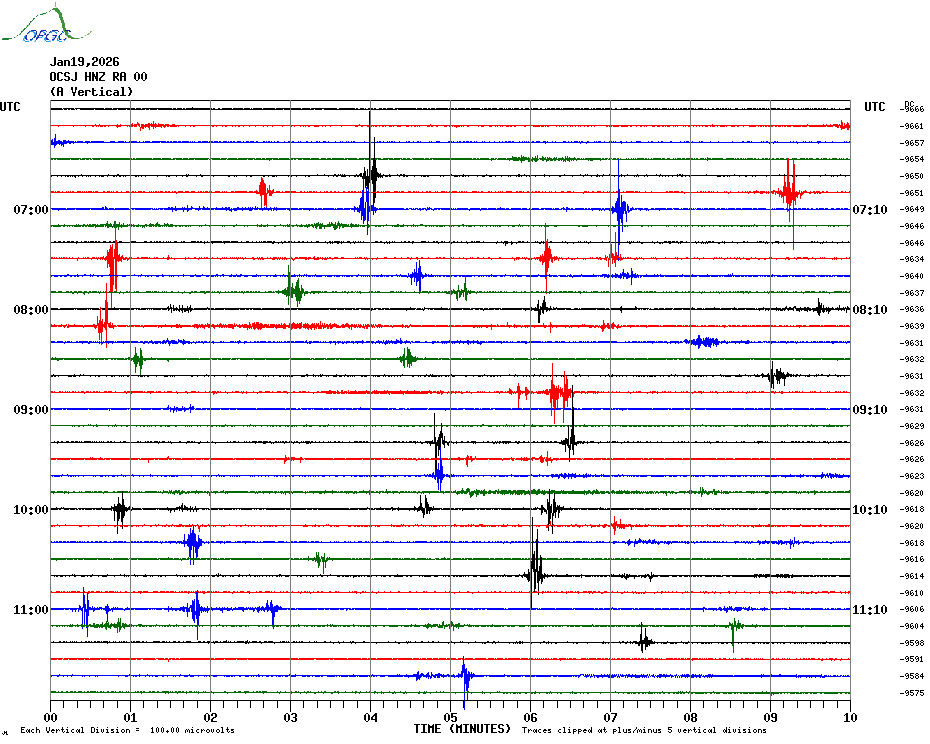Click the OCSJ HNZ RA 00 station label
The width and height of the screenshot is (930, 744).
tap(98, 77)
